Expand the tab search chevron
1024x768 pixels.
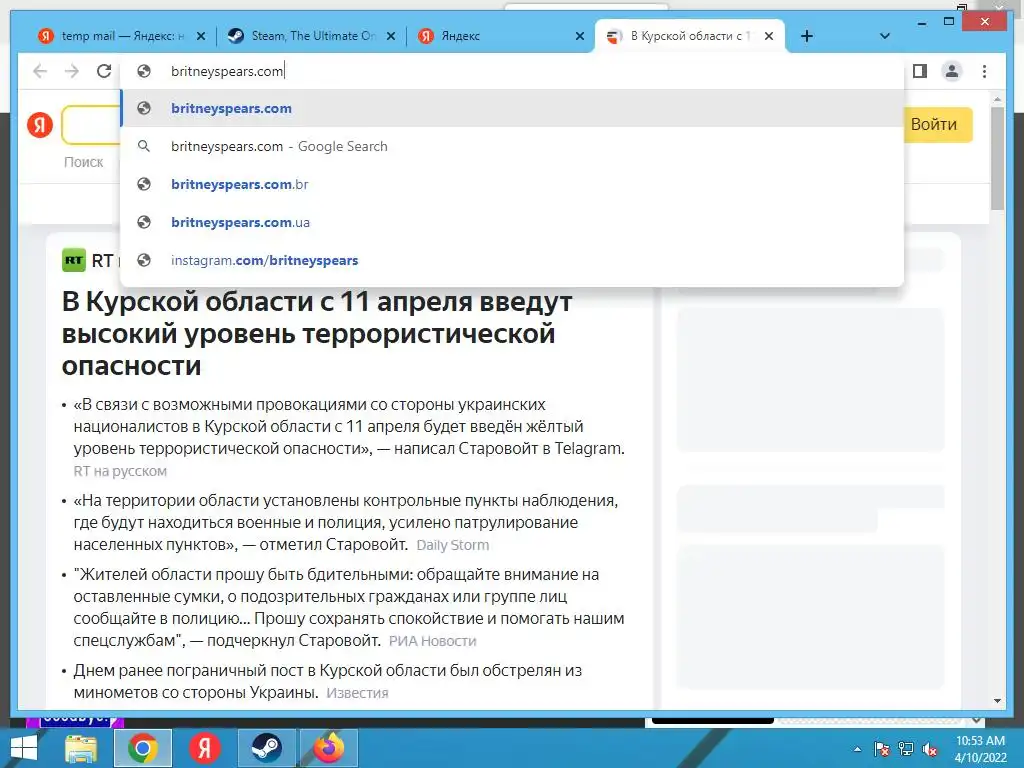(x=885, y=36)
